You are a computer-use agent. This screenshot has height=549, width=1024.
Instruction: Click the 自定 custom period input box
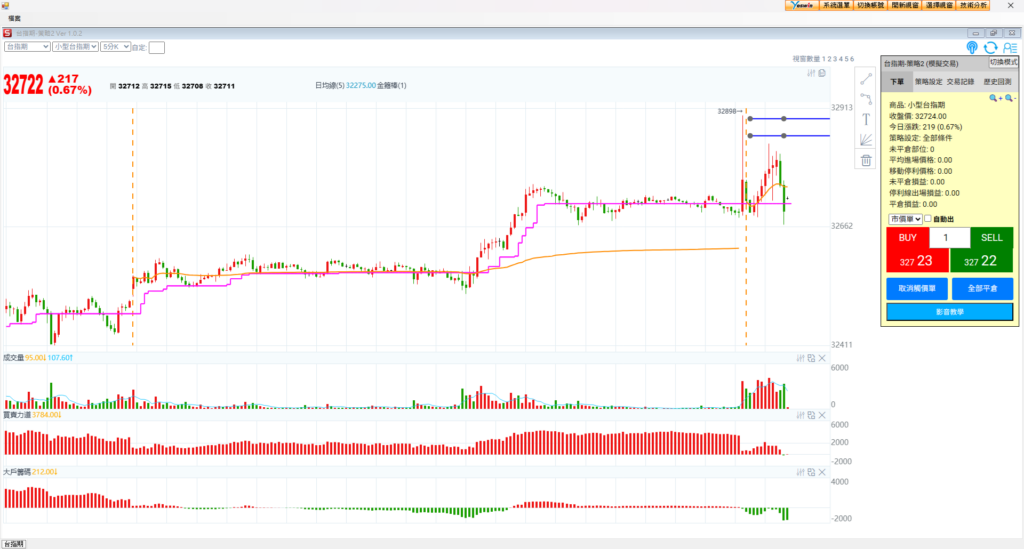(x=157, y=47)
